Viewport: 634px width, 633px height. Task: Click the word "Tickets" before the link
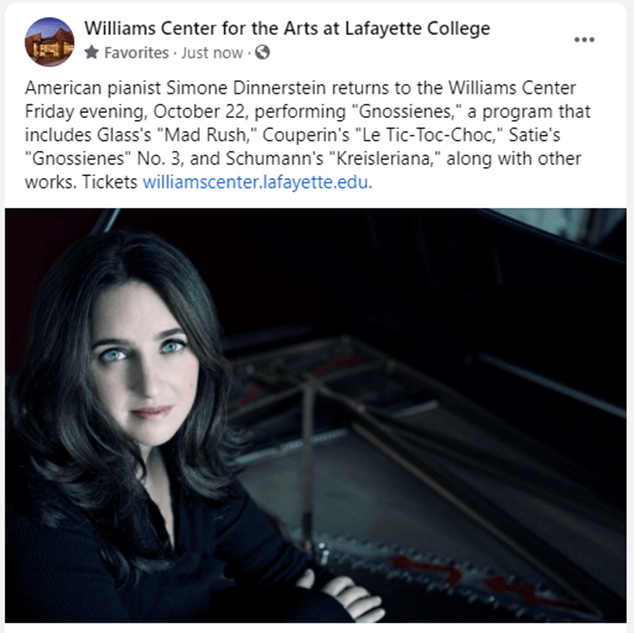pos(110,182)
